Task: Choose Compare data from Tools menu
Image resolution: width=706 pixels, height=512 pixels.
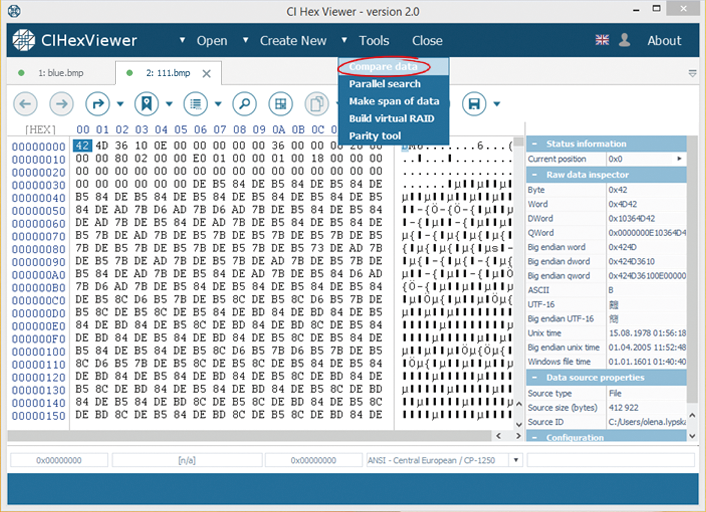Action: 394,67
